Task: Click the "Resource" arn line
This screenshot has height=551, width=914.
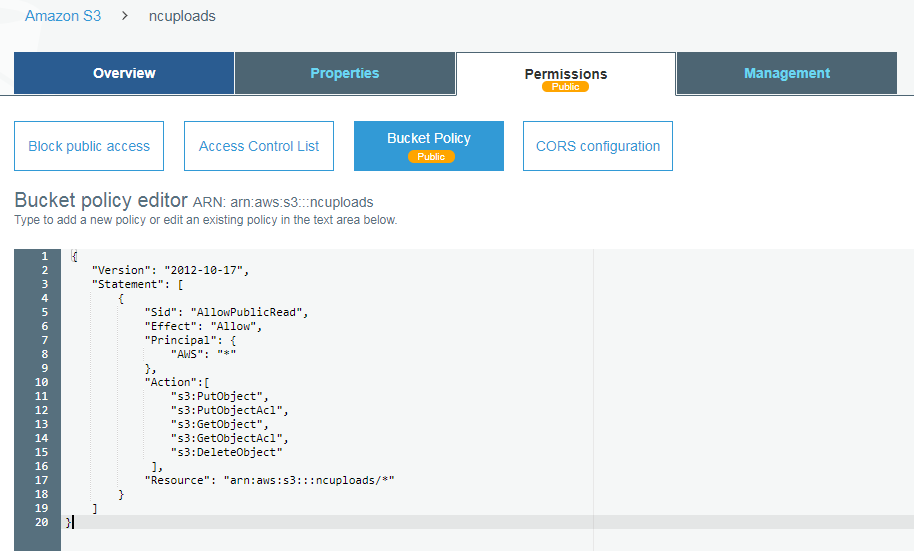Action: click(270, 480)
